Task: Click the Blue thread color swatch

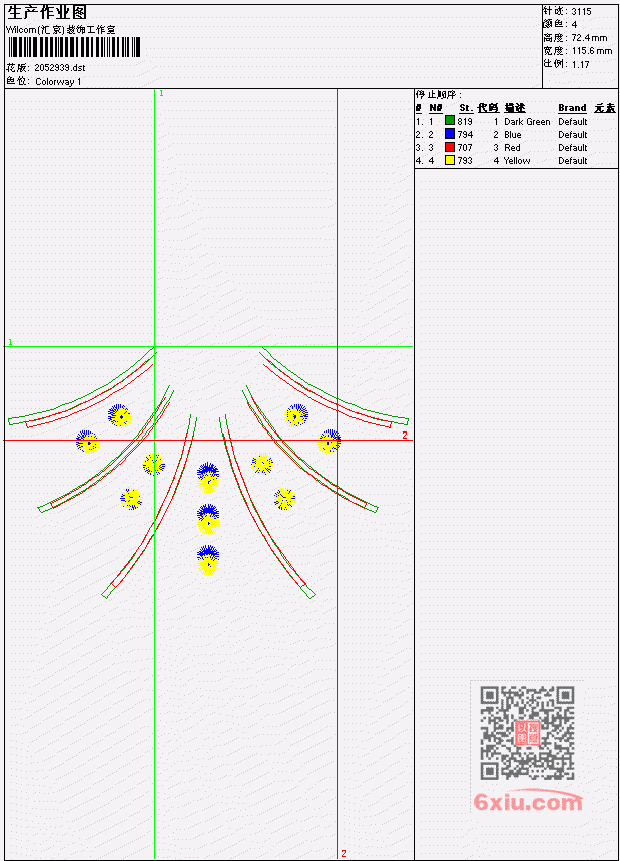Action: pyautogui.click(x=450, y=134)
